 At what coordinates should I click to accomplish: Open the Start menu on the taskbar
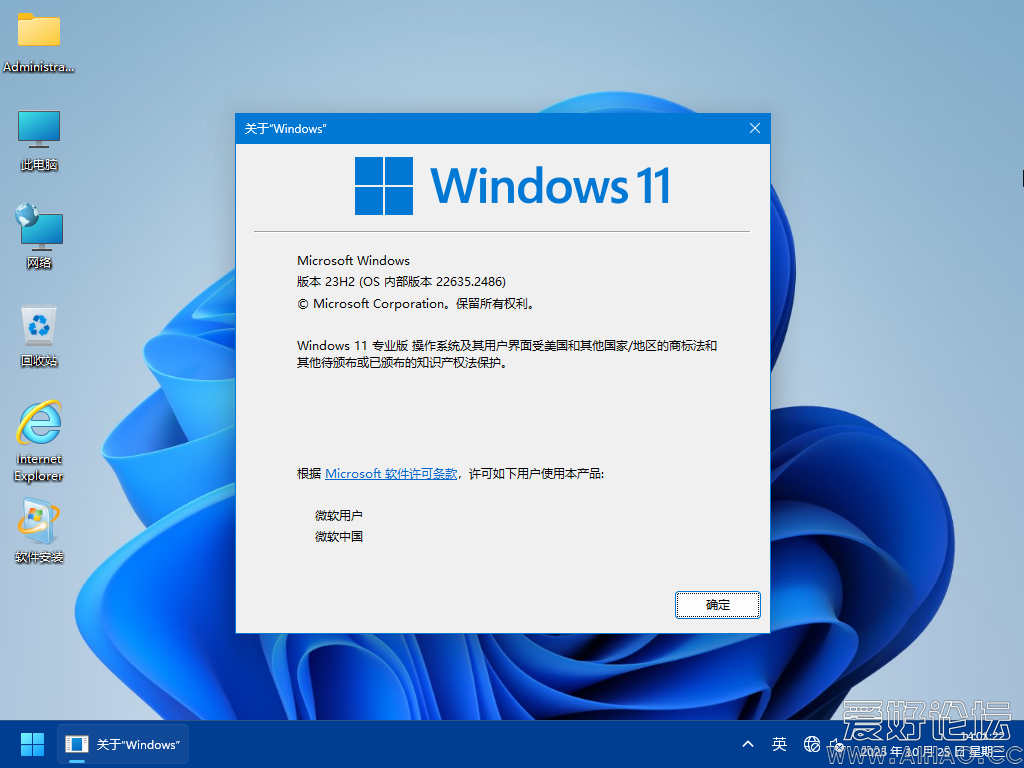tap(31, 744)
